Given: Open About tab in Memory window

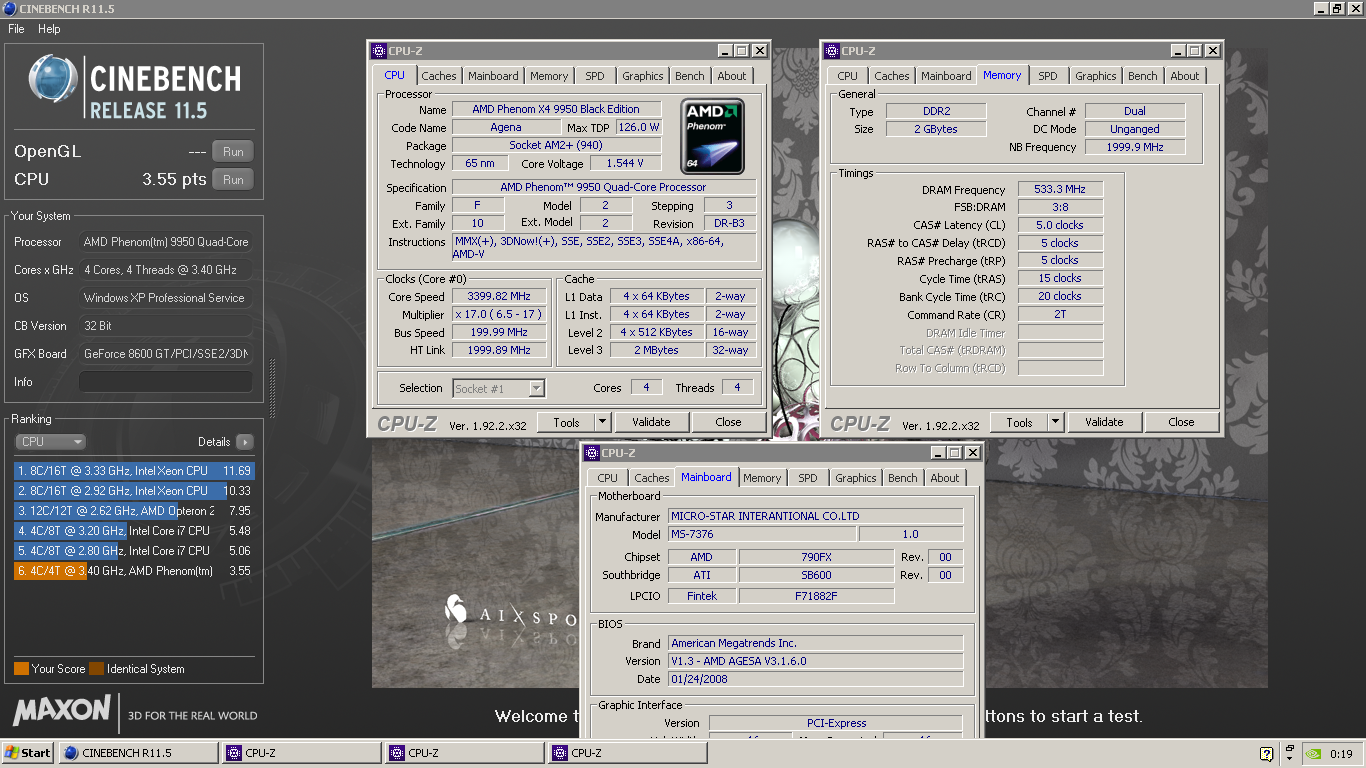Looking at the screenshot, I should click(x=1185, y=76).
